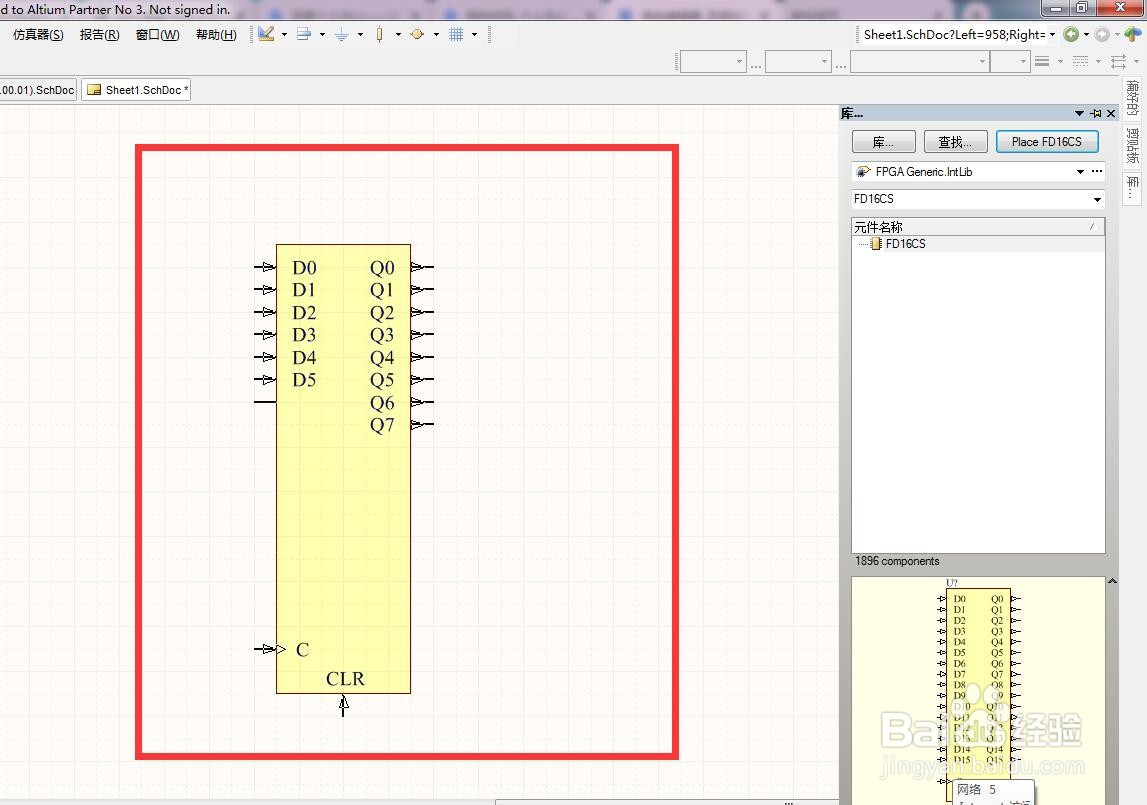The width and height of the screenshot is (1147, 805).
Task: Click the 1896 components count text
Action: tap(897, 561)
